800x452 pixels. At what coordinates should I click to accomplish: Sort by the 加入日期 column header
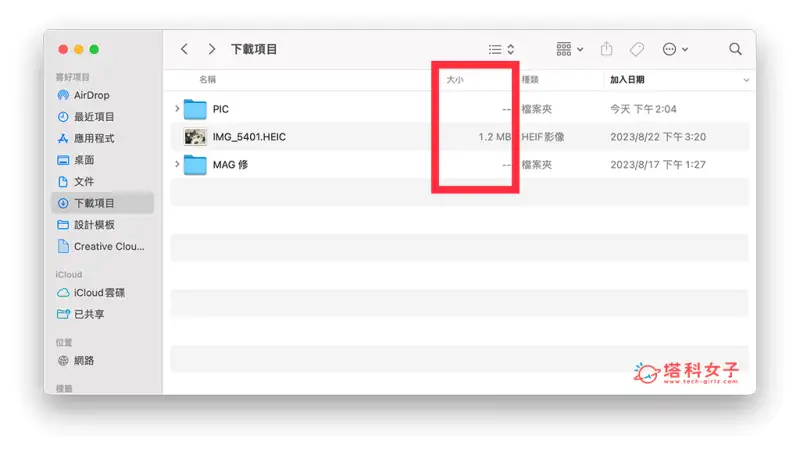tap(627, 80)
